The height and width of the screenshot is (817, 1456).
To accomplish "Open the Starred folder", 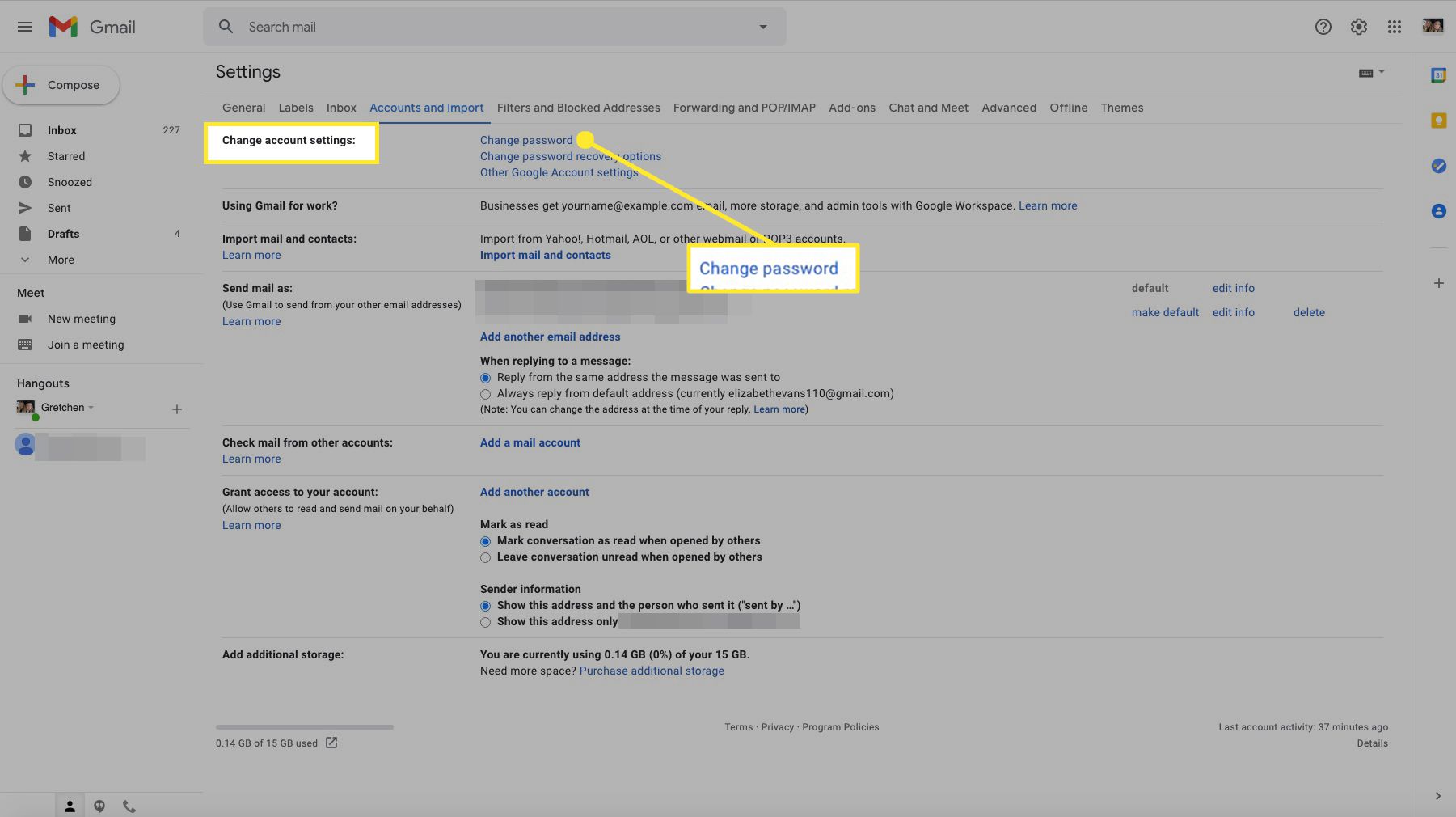I will 65,156.
